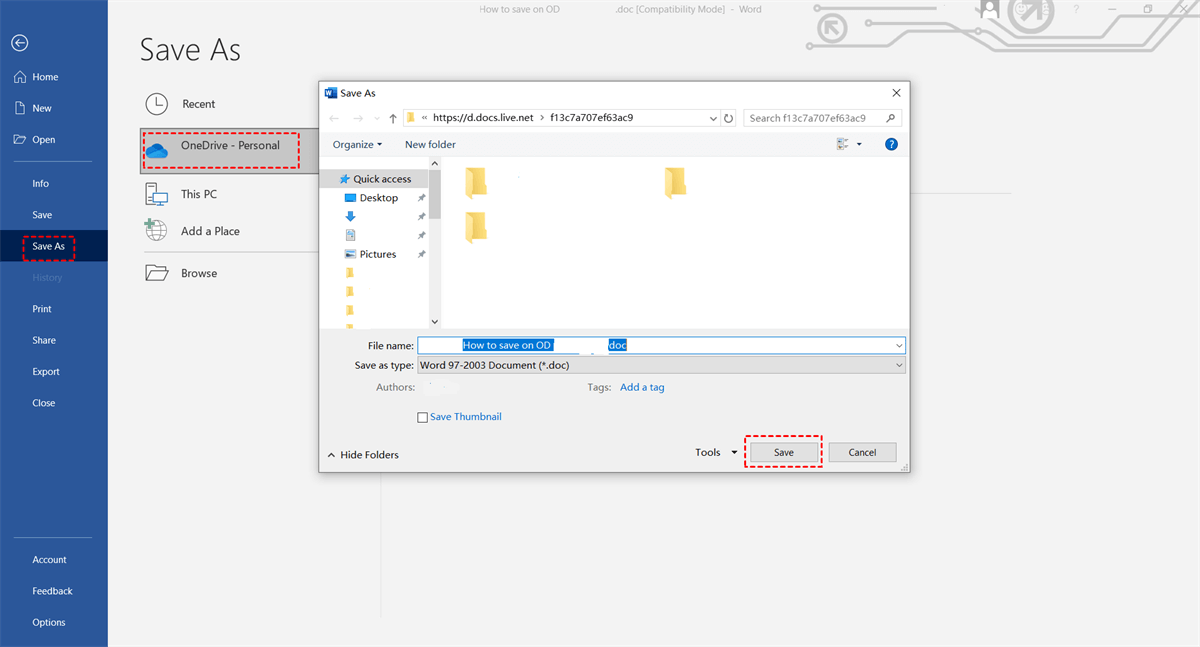Click the back arrow in Word backstage
Screen dimensions: 1200x647
pyautogui.click(x=20, y=43)
